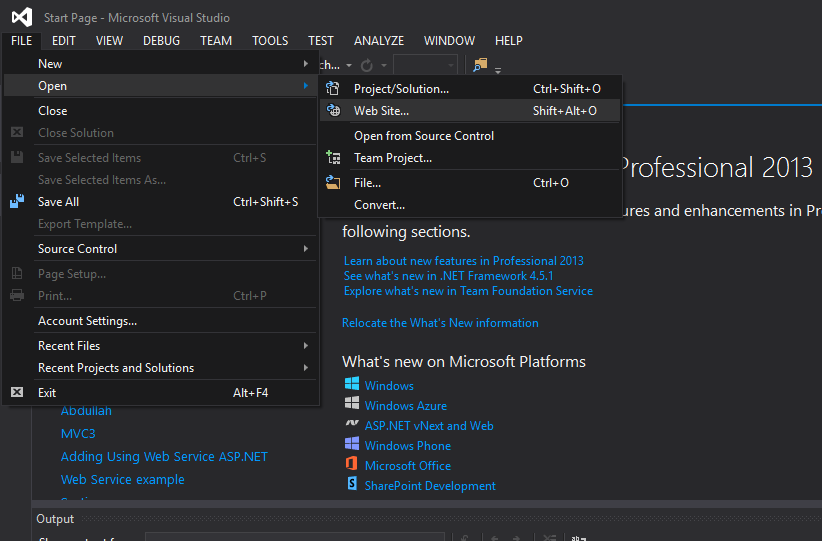This screenshot has width=822, height=541.
Task: Click the ASP.NET vNext logo icon
Action: point(352,423)
